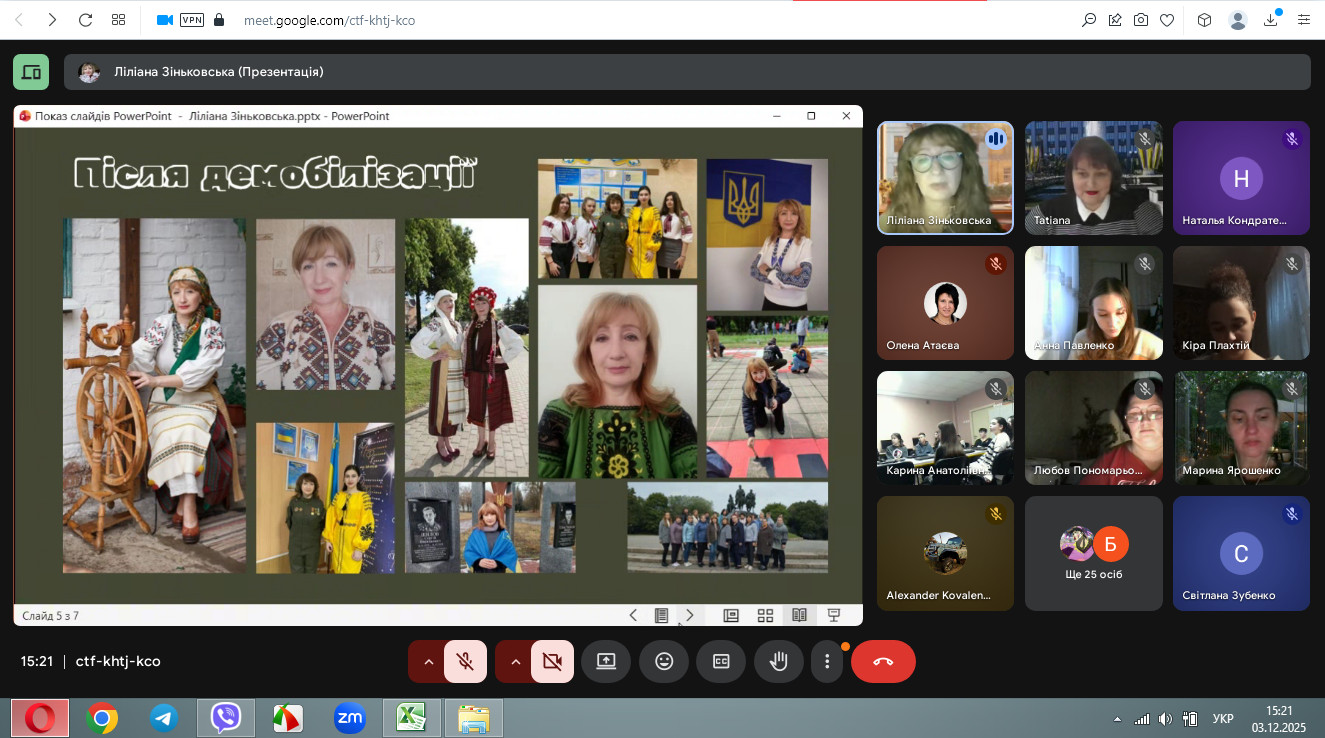Toggle the microphone mute button

[x=465, y=661]
